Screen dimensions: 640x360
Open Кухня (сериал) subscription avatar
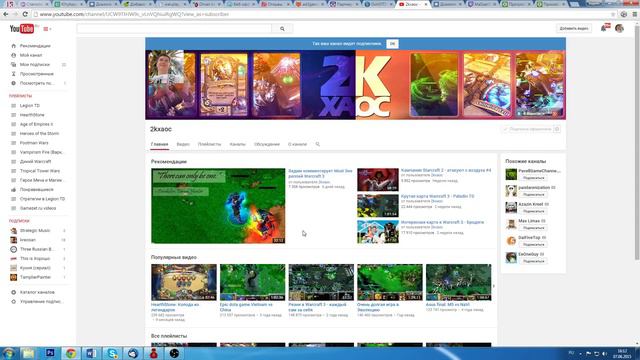tap(13, 268)
